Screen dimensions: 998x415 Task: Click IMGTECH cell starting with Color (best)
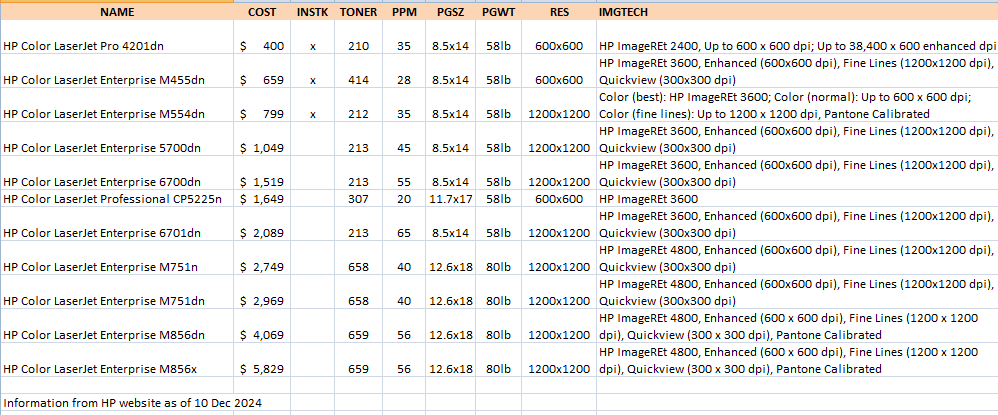[797, 104]
